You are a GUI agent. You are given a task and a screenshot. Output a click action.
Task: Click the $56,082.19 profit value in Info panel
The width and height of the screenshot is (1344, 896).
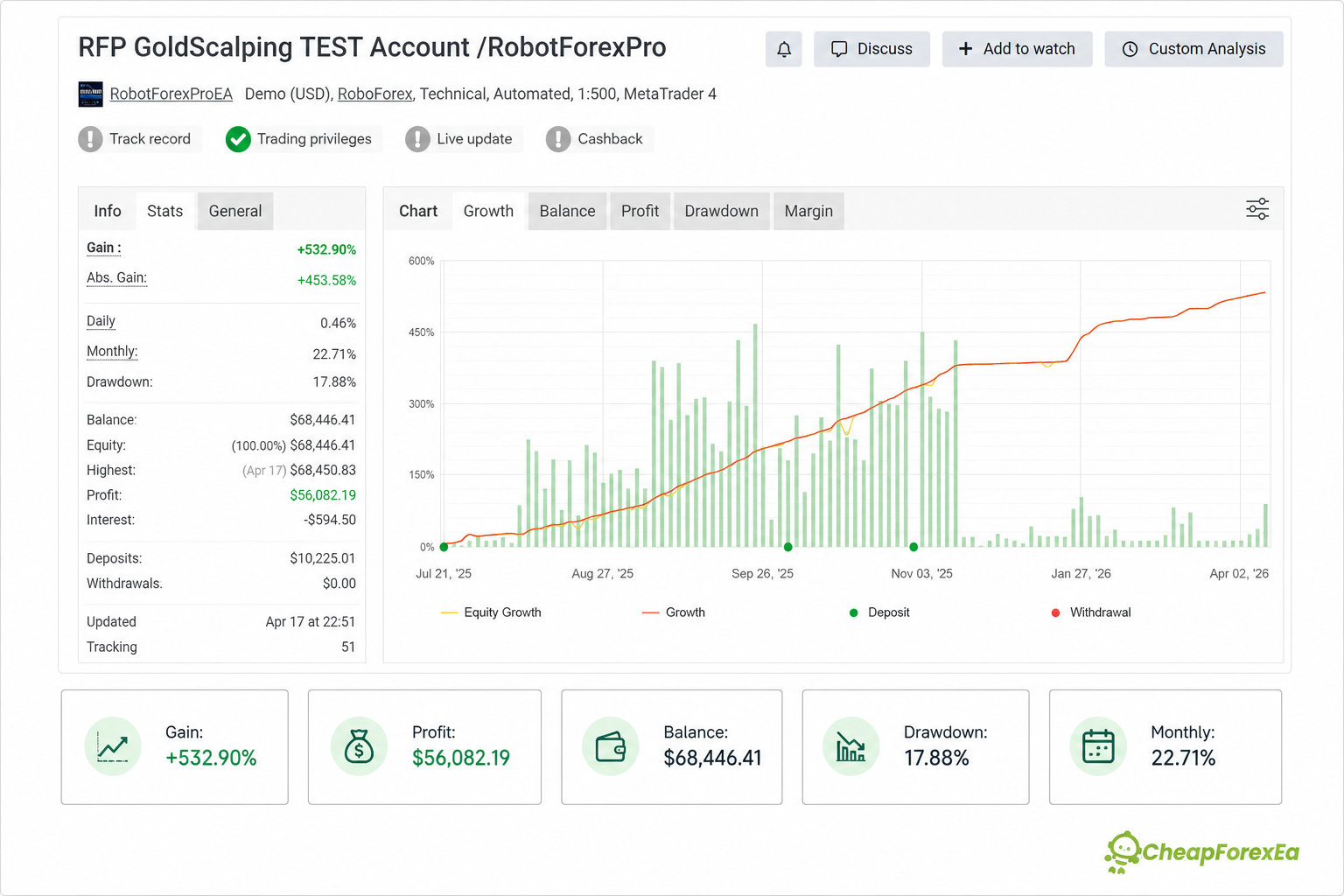tap(323, 495)
